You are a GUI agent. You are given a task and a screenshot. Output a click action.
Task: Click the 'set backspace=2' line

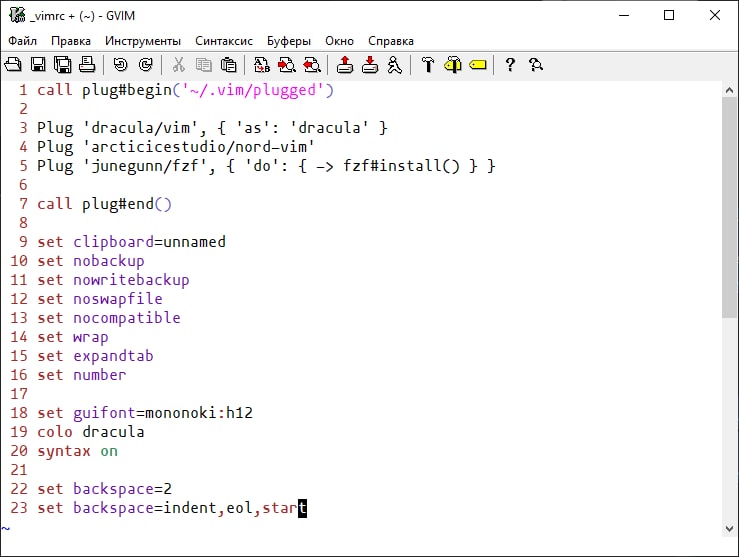tap(104, 489)
